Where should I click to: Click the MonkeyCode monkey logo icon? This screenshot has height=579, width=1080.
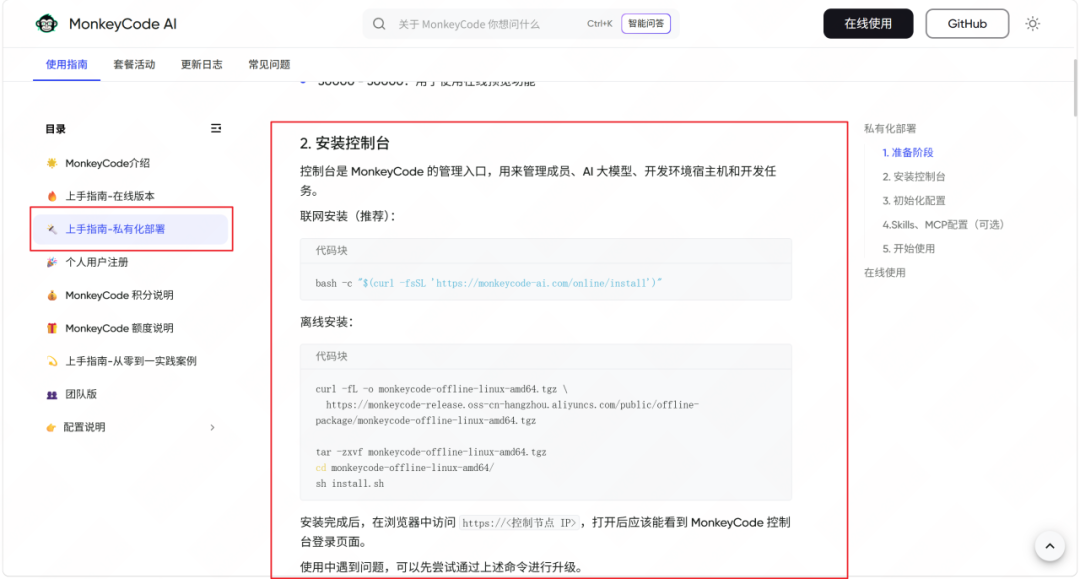pyautogui.click(x=47, y=24)
